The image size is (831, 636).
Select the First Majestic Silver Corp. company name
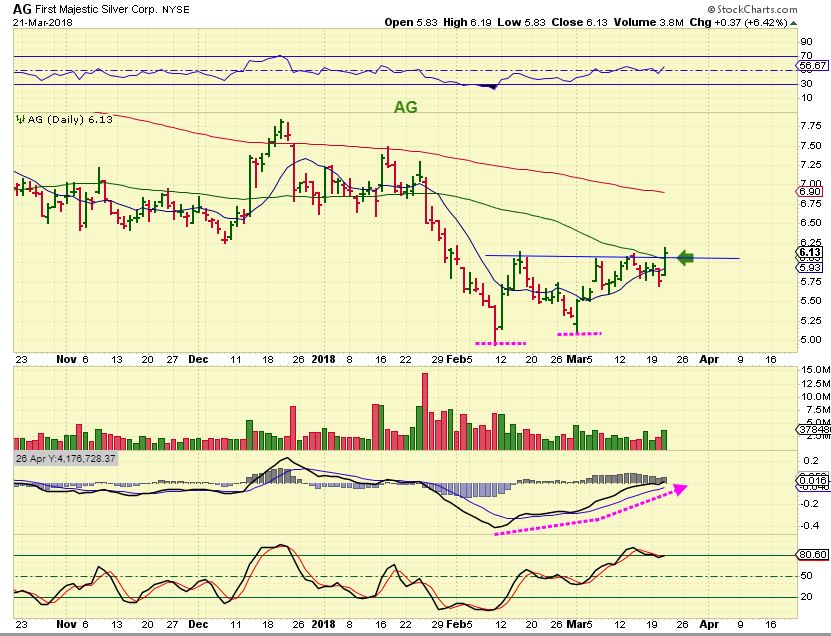(95, 10)
